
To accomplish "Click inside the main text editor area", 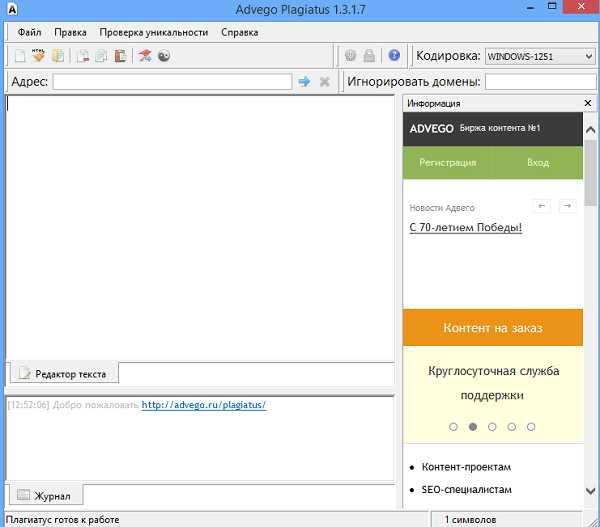I will pyautogui.click(x=200, y=228).
